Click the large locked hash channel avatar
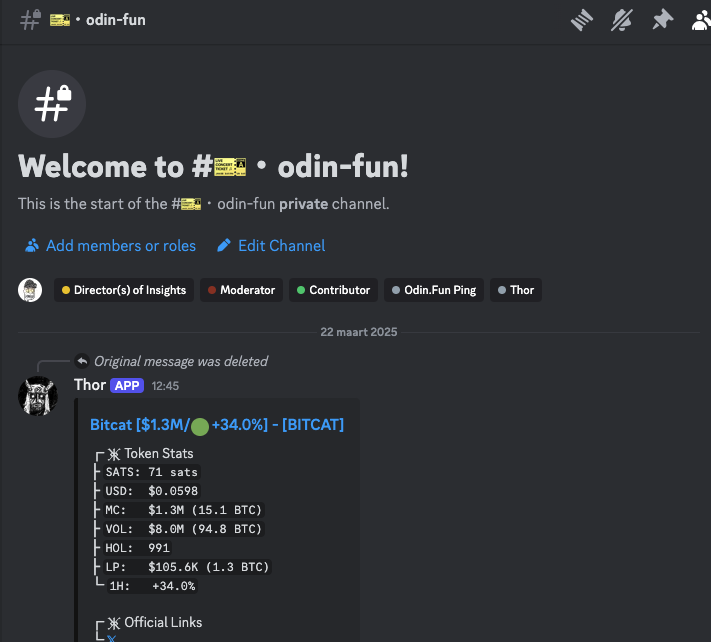Image resolution: width=711 pixels, height=642 pixels. (x=52, y=104)
